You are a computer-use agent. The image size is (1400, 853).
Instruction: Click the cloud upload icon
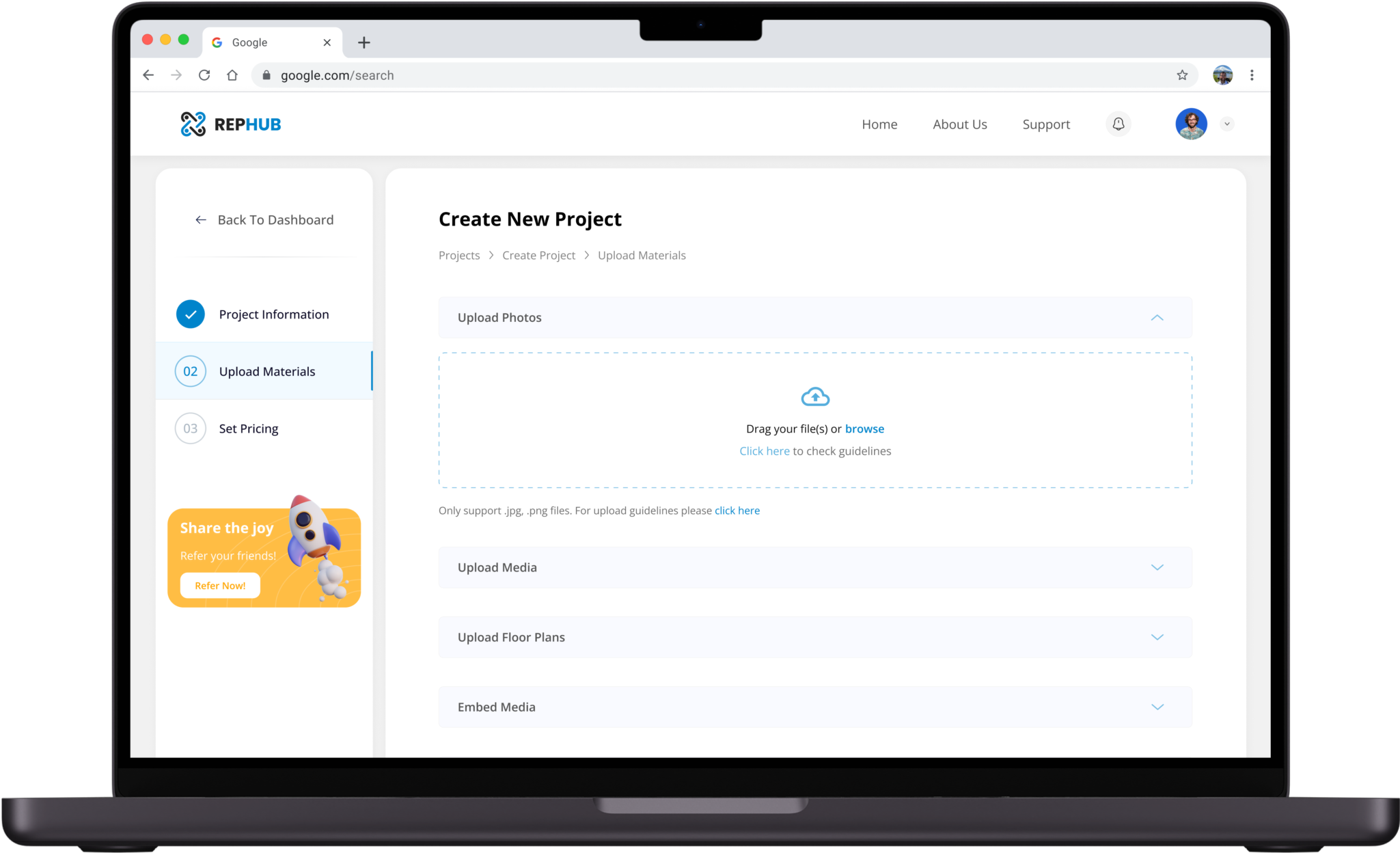(815, 396)
